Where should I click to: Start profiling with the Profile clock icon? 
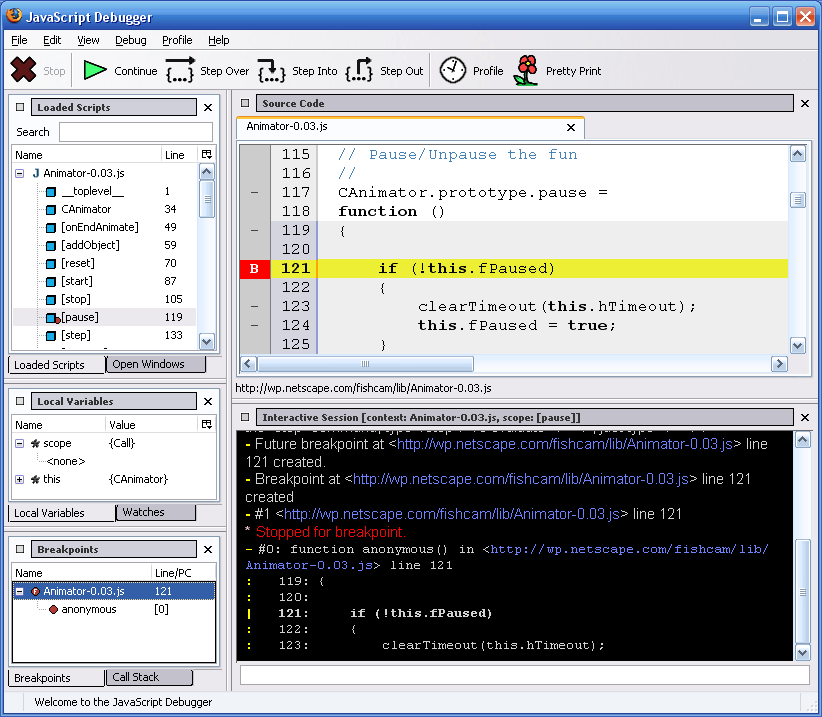coord(455,70)
